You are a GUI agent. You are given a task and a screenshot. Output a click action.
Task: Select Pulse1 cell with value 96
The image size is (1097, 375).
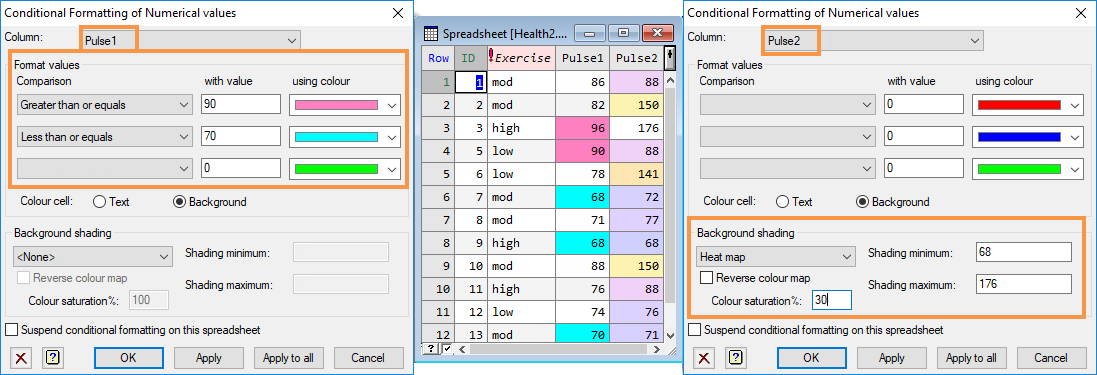[583, 129]
